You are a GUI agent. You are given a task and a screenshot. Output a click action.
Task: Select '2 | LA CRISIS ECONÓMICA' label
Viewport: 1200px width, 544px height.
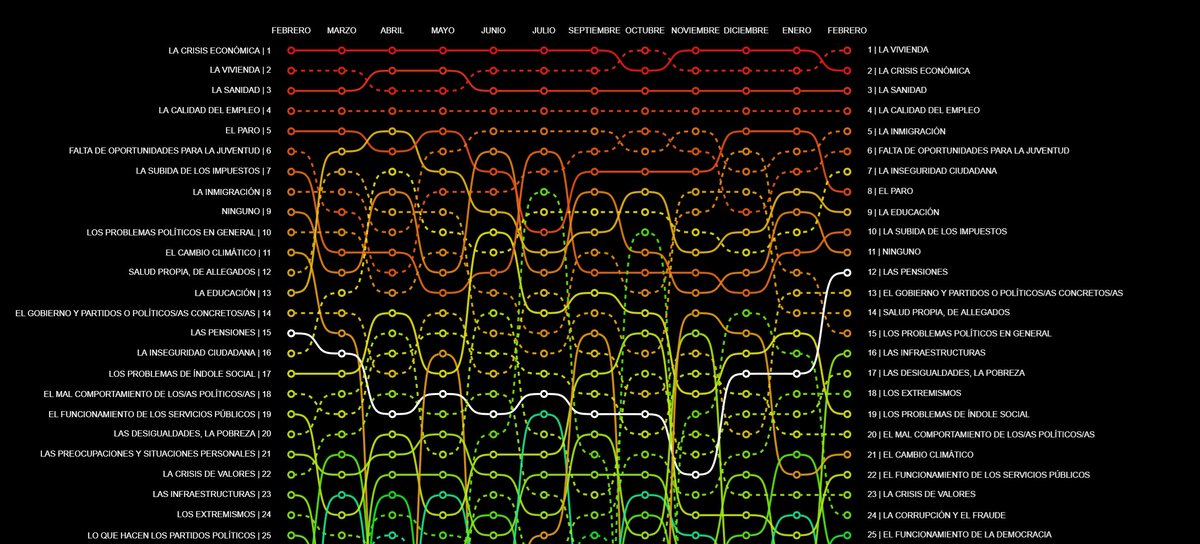(x=918, y=70)
